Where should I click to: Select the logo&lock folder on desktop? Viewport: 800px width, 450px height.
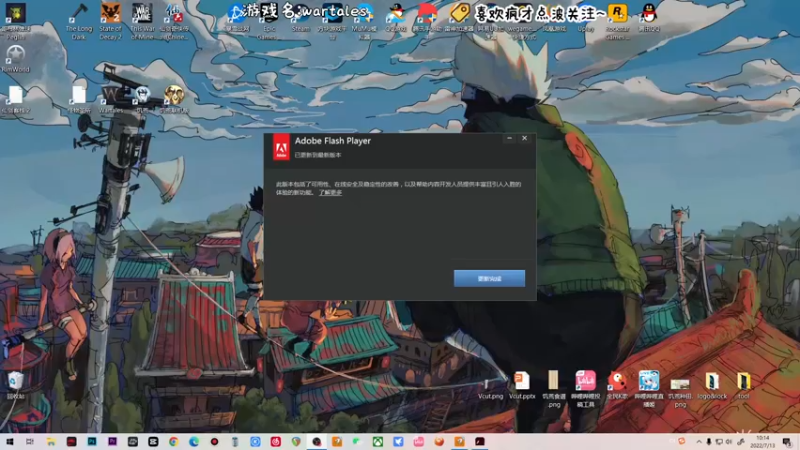click(x=712, y=385)
